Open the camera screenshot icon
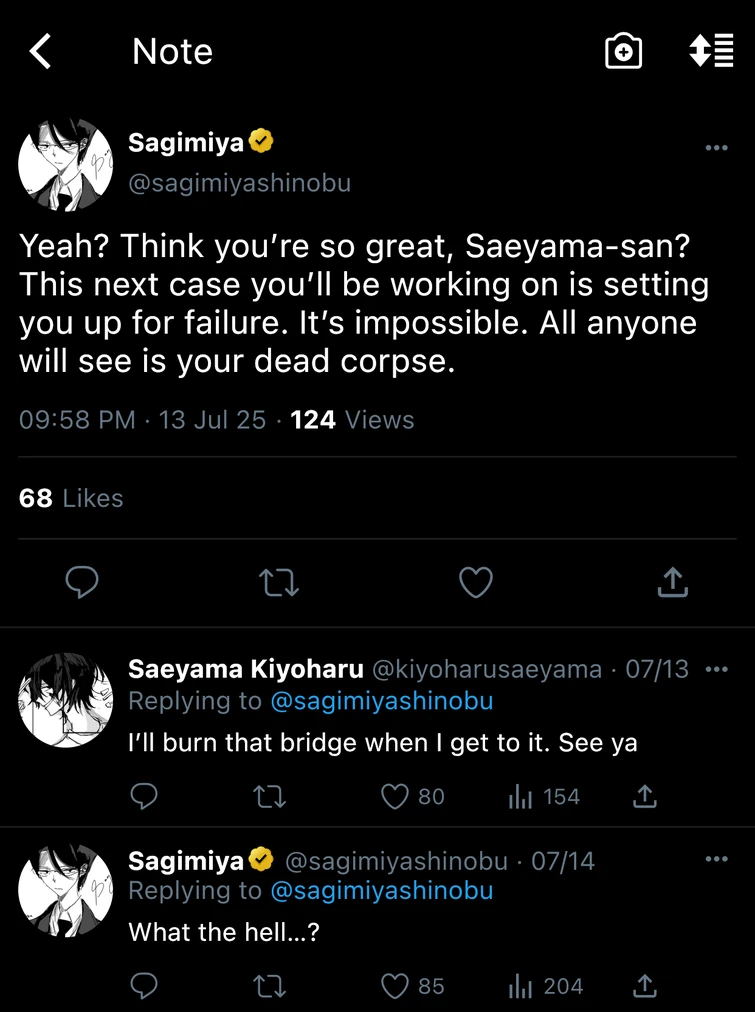 tap(623, 51)
